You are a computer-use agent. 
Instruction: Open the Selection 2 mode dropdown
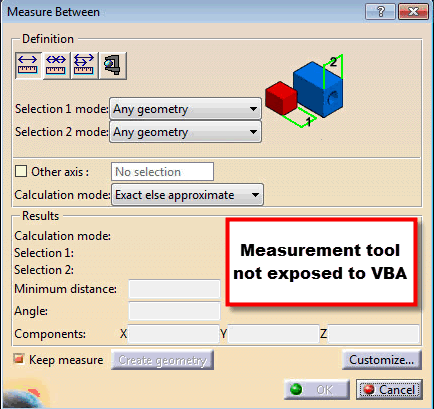pyautogui.click(x=185, y=132)
